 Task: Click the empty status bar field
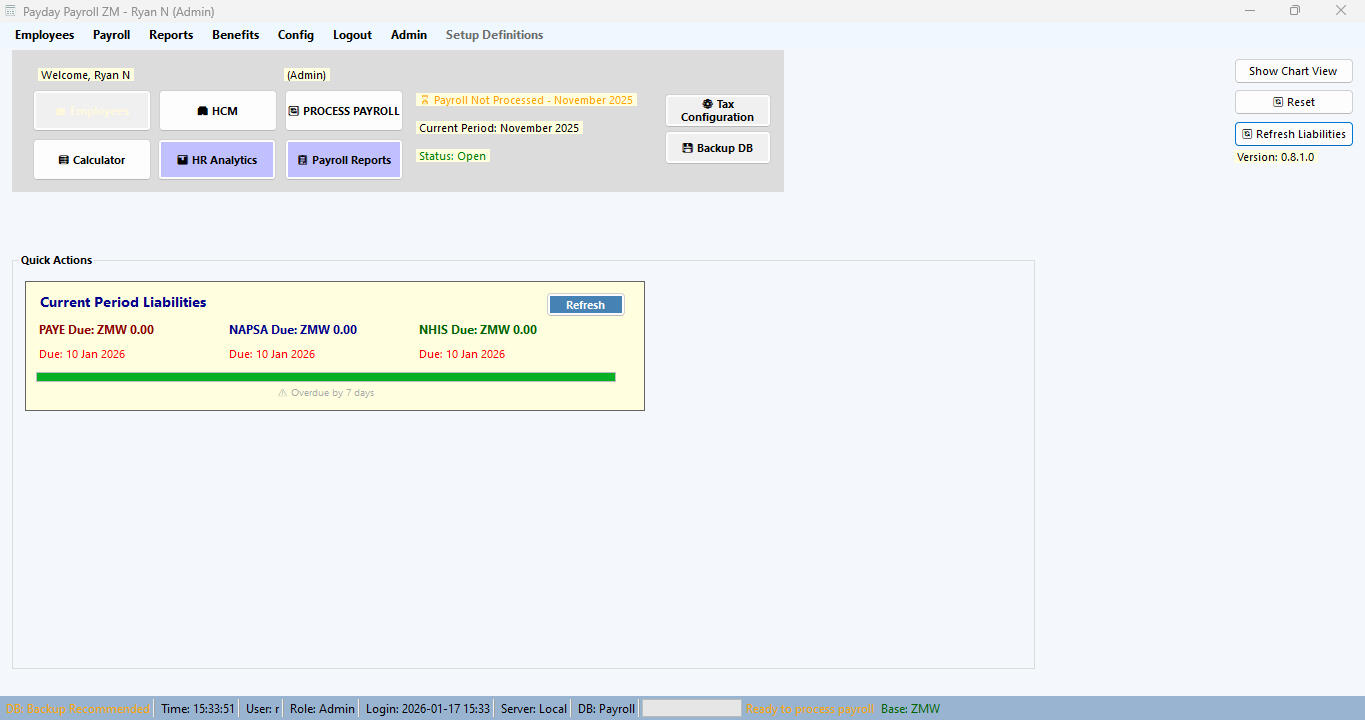[x=691, y=708]
